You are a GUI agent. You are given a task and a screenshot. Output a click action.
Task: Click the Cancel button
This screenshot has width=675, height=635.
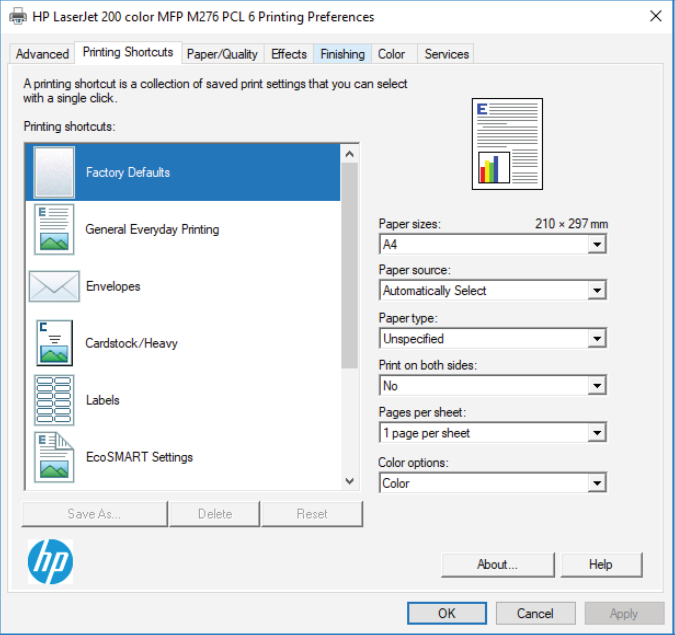click(536, 613)
